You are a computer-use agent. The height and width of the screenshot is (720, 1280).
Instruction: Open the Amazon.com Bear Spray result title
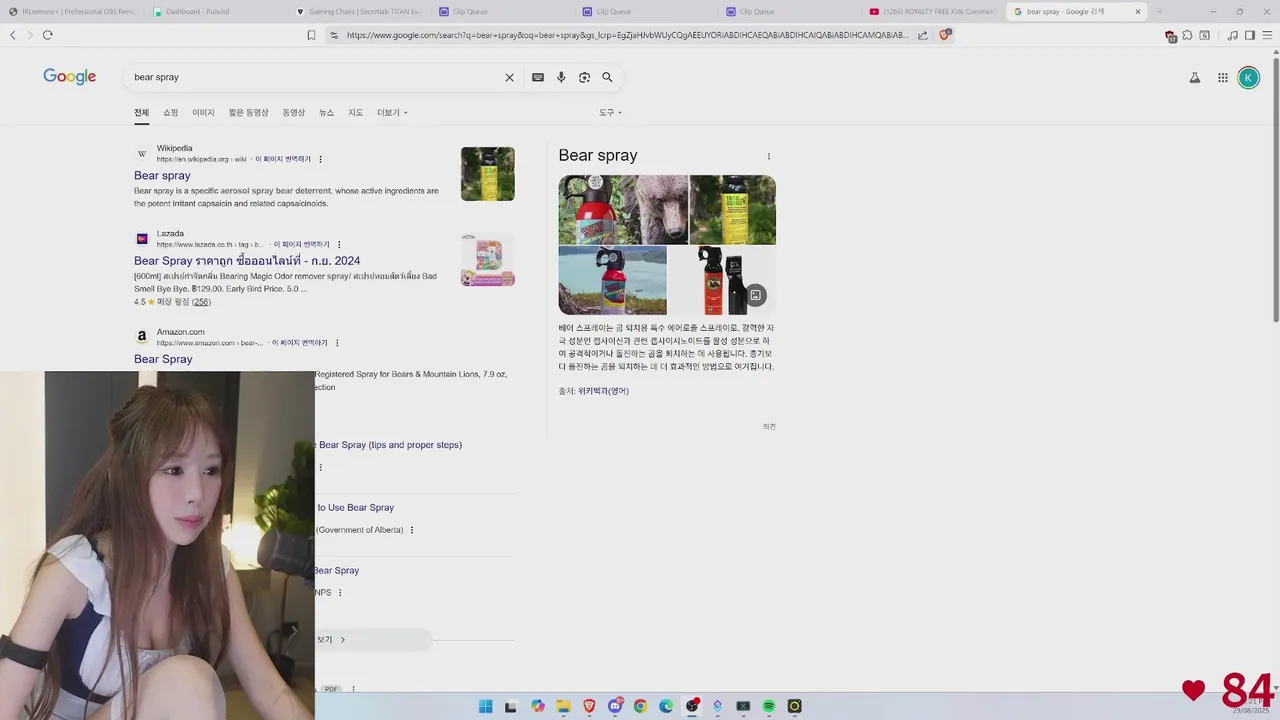coord(163,359)
